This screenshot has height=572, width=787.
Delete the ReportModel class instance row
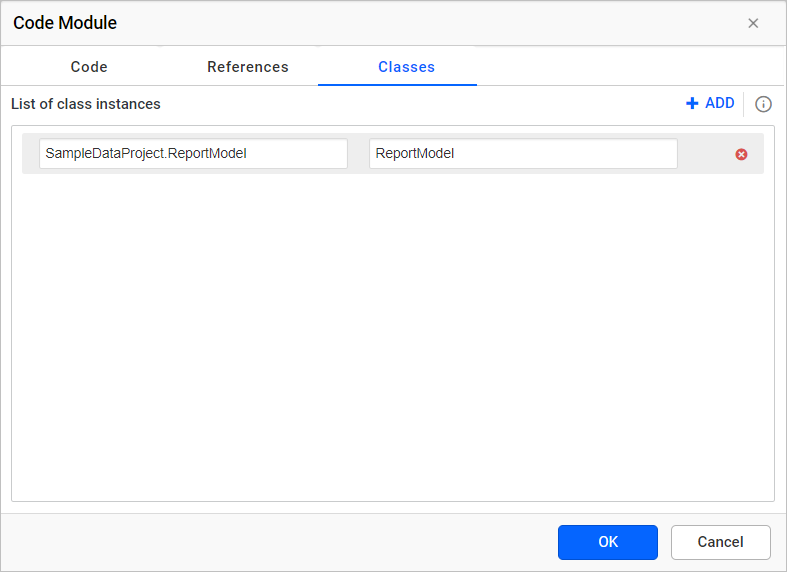[741, 154]
